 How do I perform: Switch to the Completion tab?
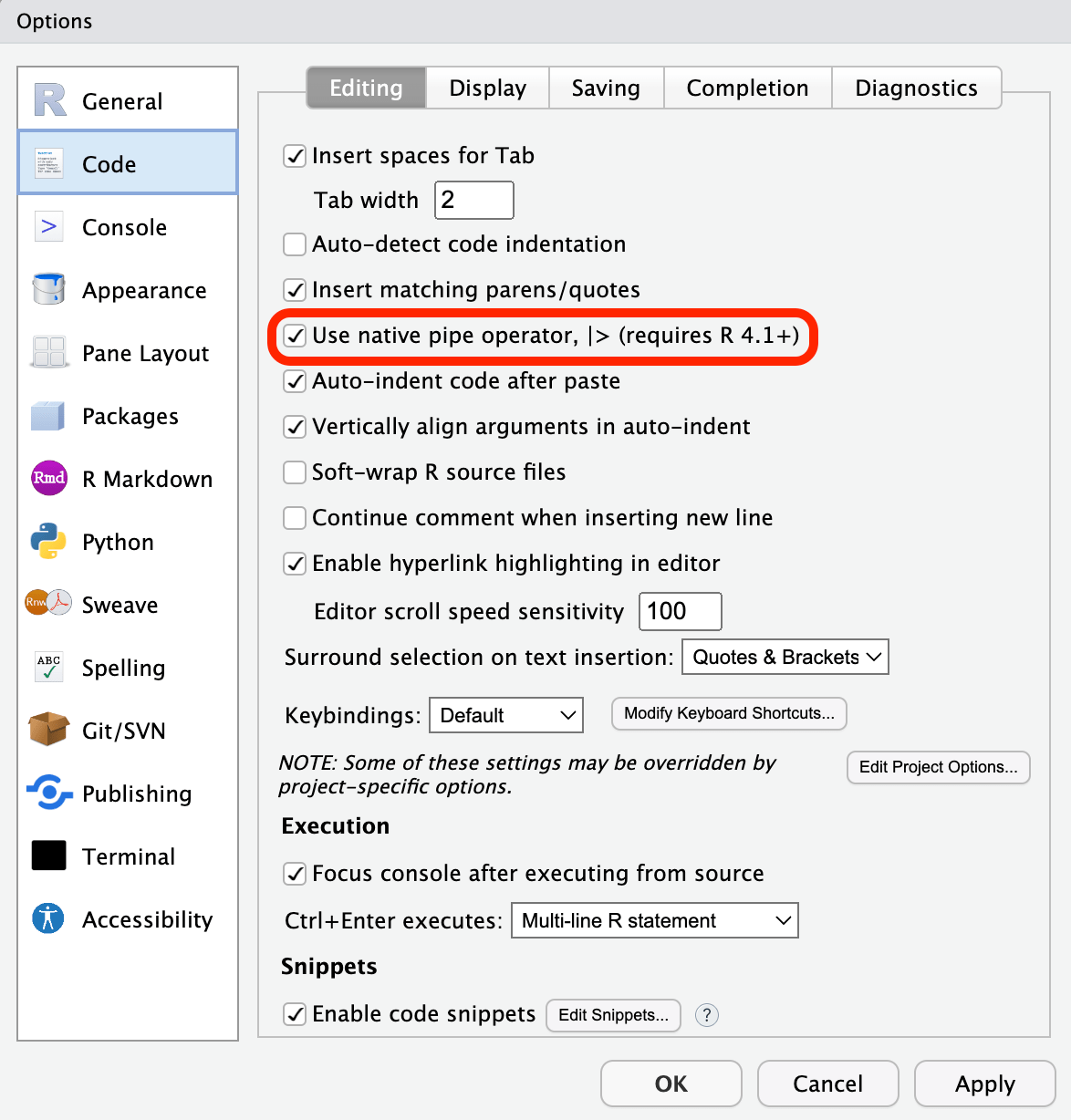click(x=747, y=88)
